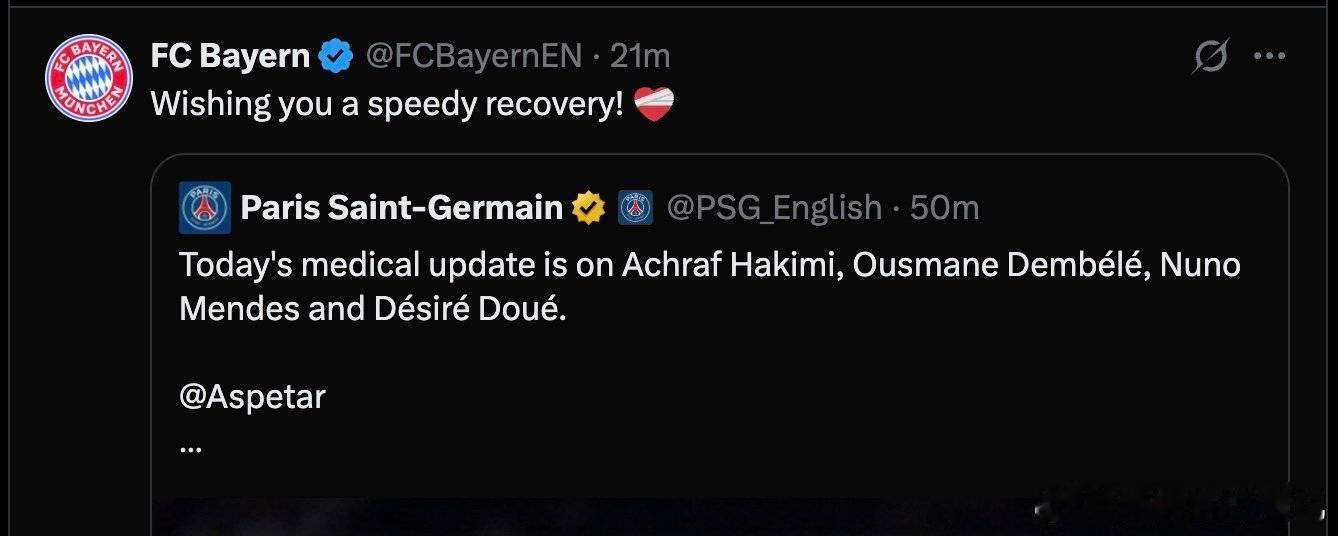Open the quoted tweet's media preview
The width and height of the screenshot is (1338, 536).
click(720, 516)
